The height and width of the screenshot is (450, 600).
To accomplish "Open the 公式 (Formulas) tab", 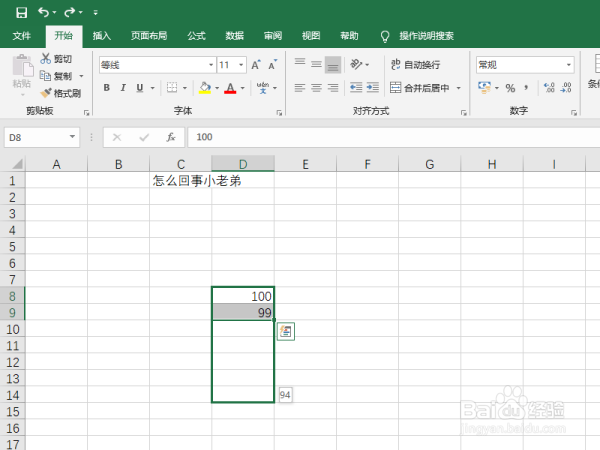I will (x=196, y=36).
